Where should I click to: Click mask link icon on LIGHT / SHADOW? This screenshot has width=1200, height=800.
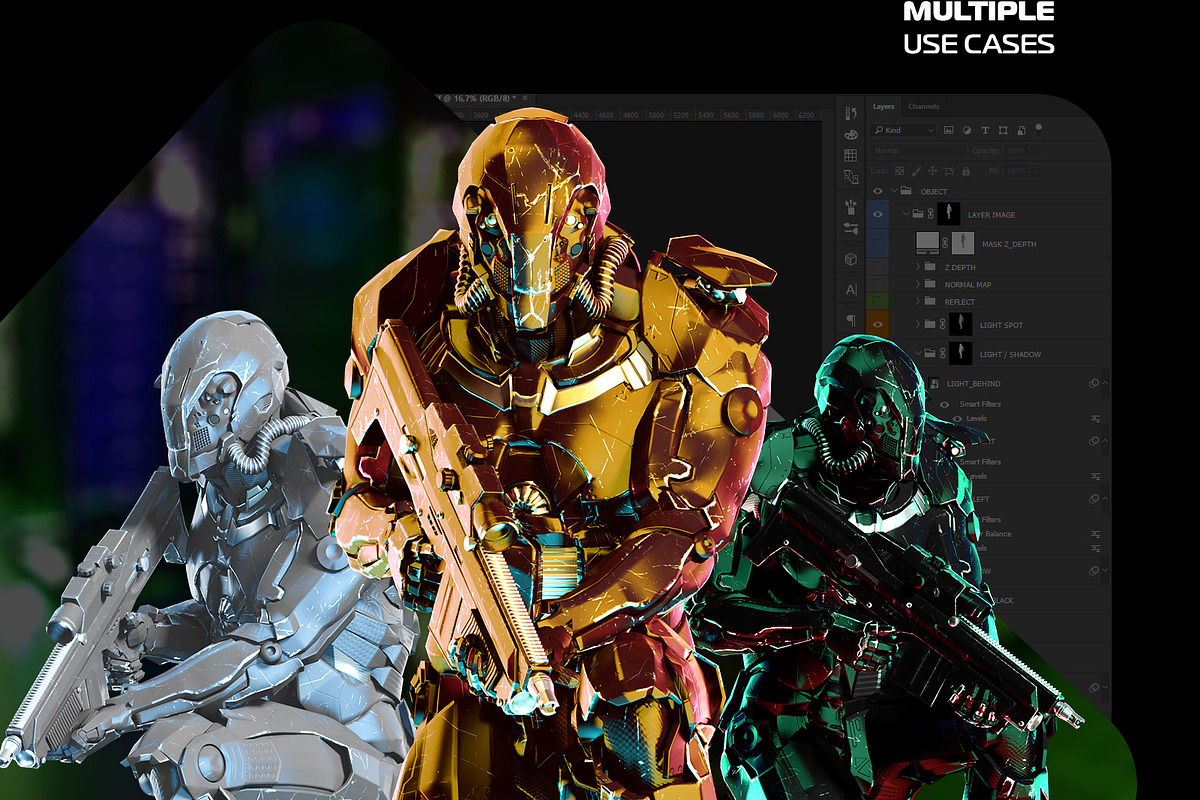[942, 354]
